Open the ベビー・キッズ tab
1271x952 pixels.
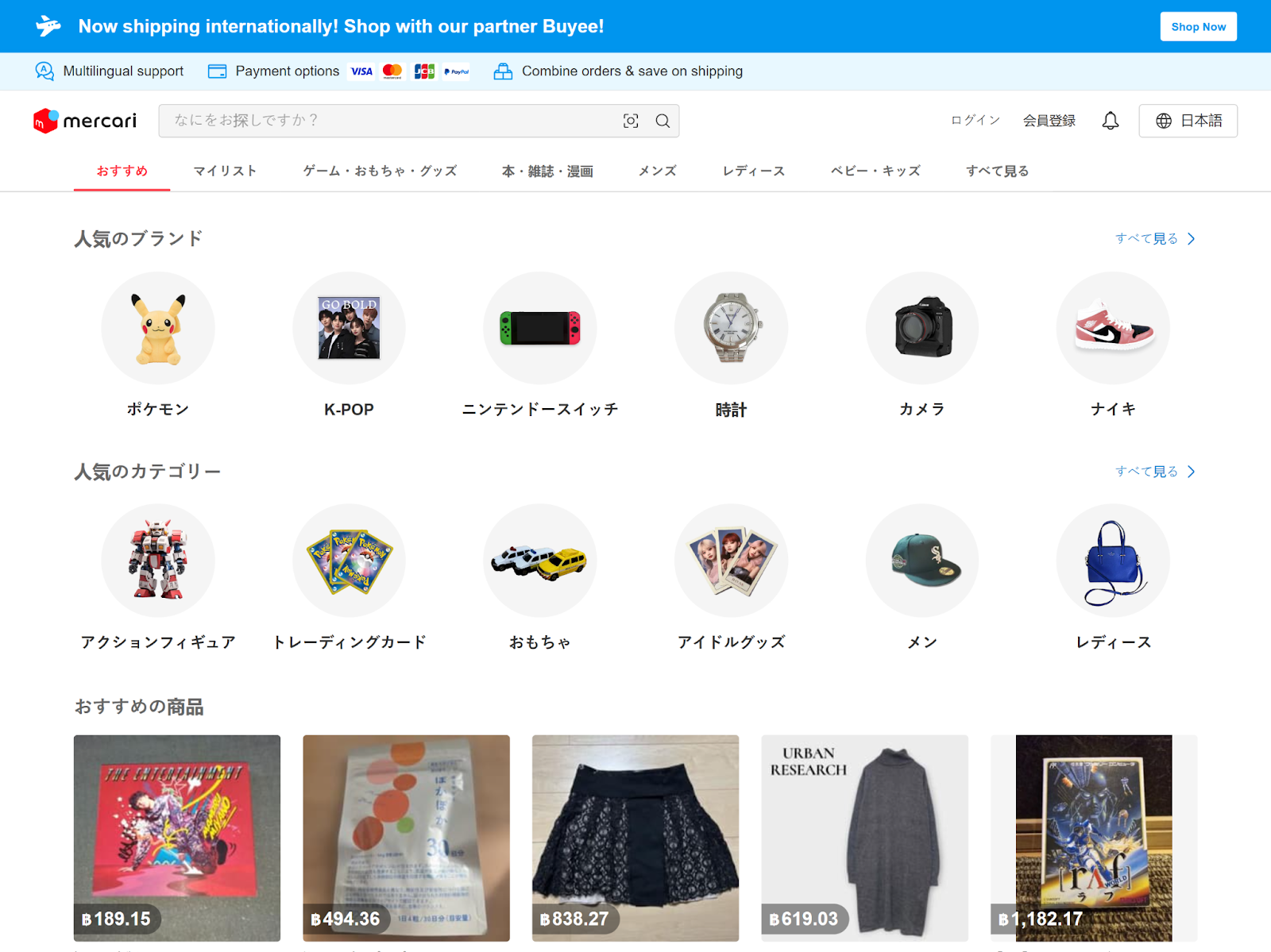tap(875, 171)
